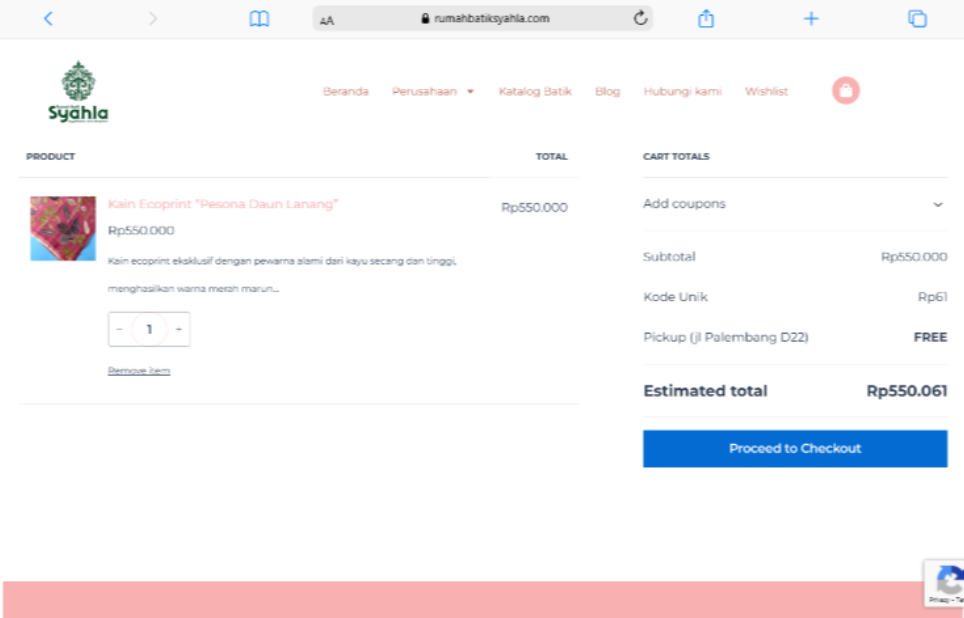The height and width of the screenshot is (618, 964).
Task: Select Remove item under the product
Action: tap(139, 370)
